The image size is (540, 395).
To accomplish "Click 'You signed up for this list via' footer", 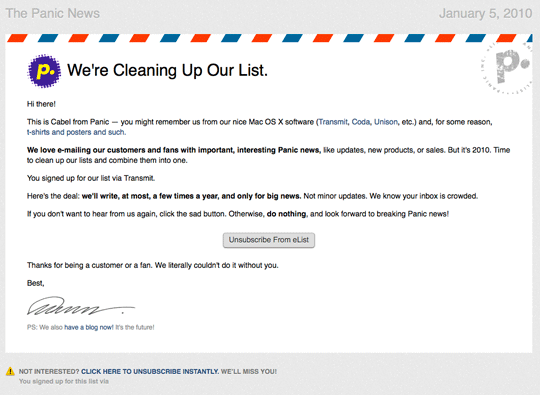I will pos(64,381).
